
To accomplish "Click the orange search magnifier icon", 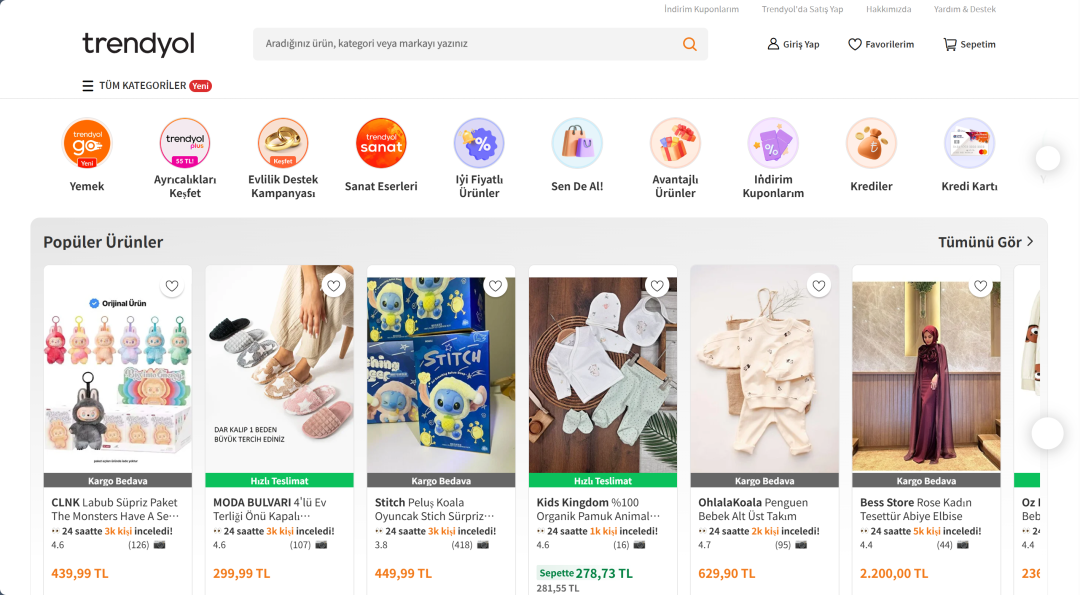I will pos(690,44).
